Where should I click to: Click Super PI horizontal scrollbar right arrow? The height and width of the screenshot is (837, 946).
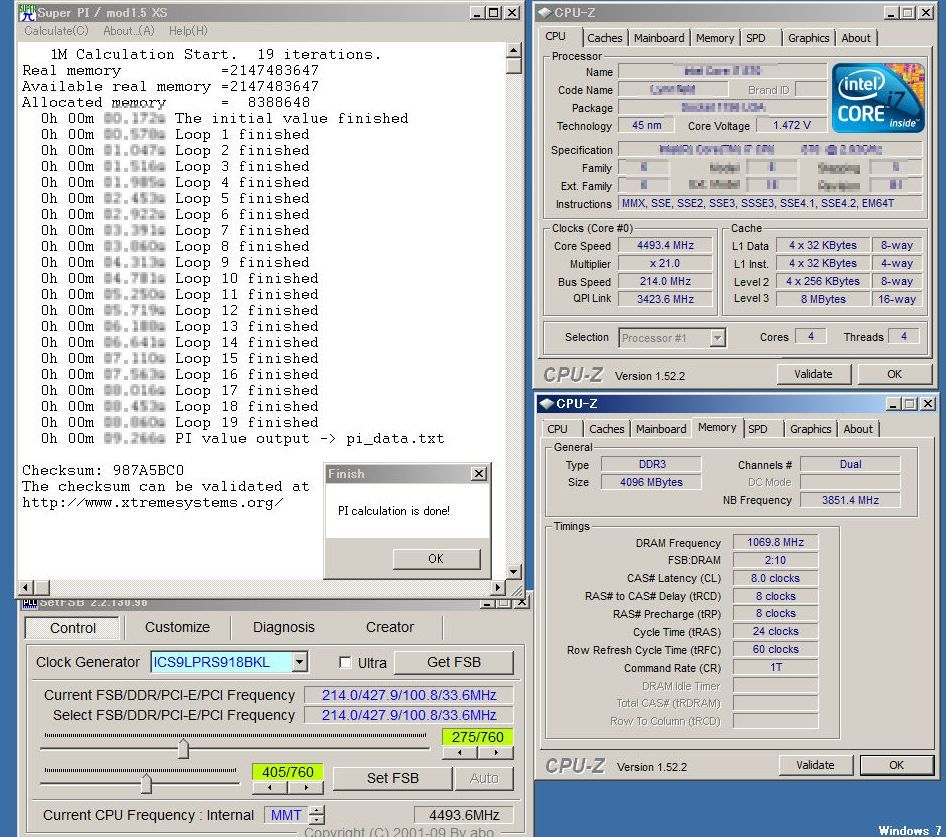click(498, 587)
